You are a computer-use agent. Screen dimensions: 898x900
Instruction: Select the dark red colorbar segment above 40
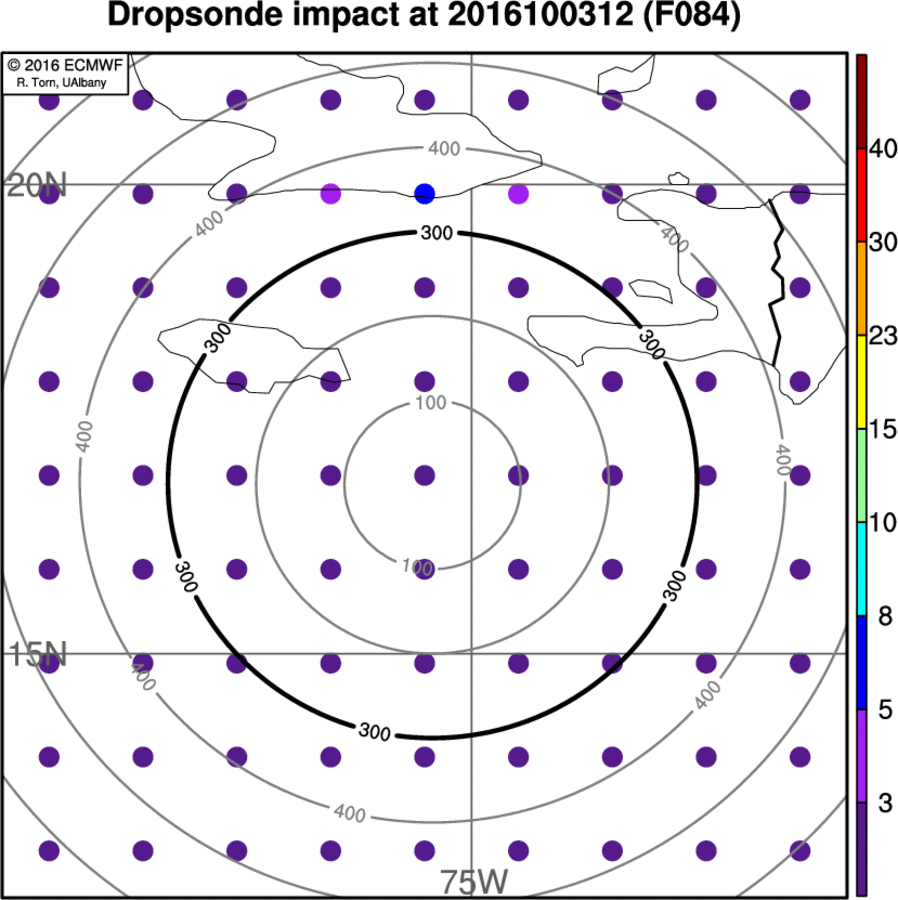pyautogui.click(x=861, y=102)
